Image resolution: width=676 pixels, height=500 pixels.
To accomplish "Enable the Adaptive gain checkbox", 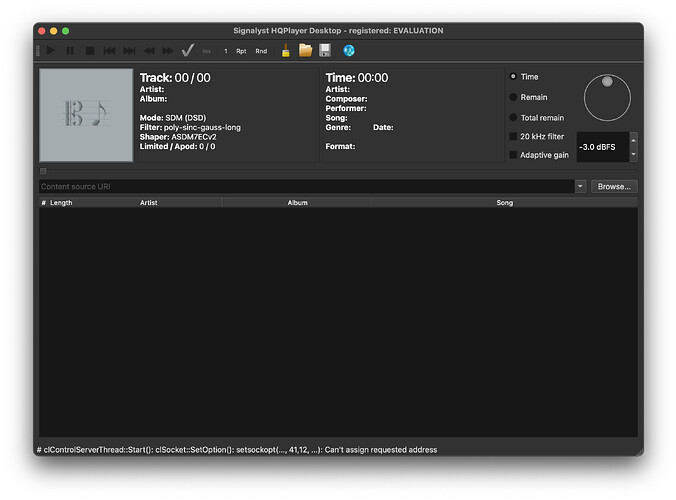I will pyautogui.click(x=513, y=155).
